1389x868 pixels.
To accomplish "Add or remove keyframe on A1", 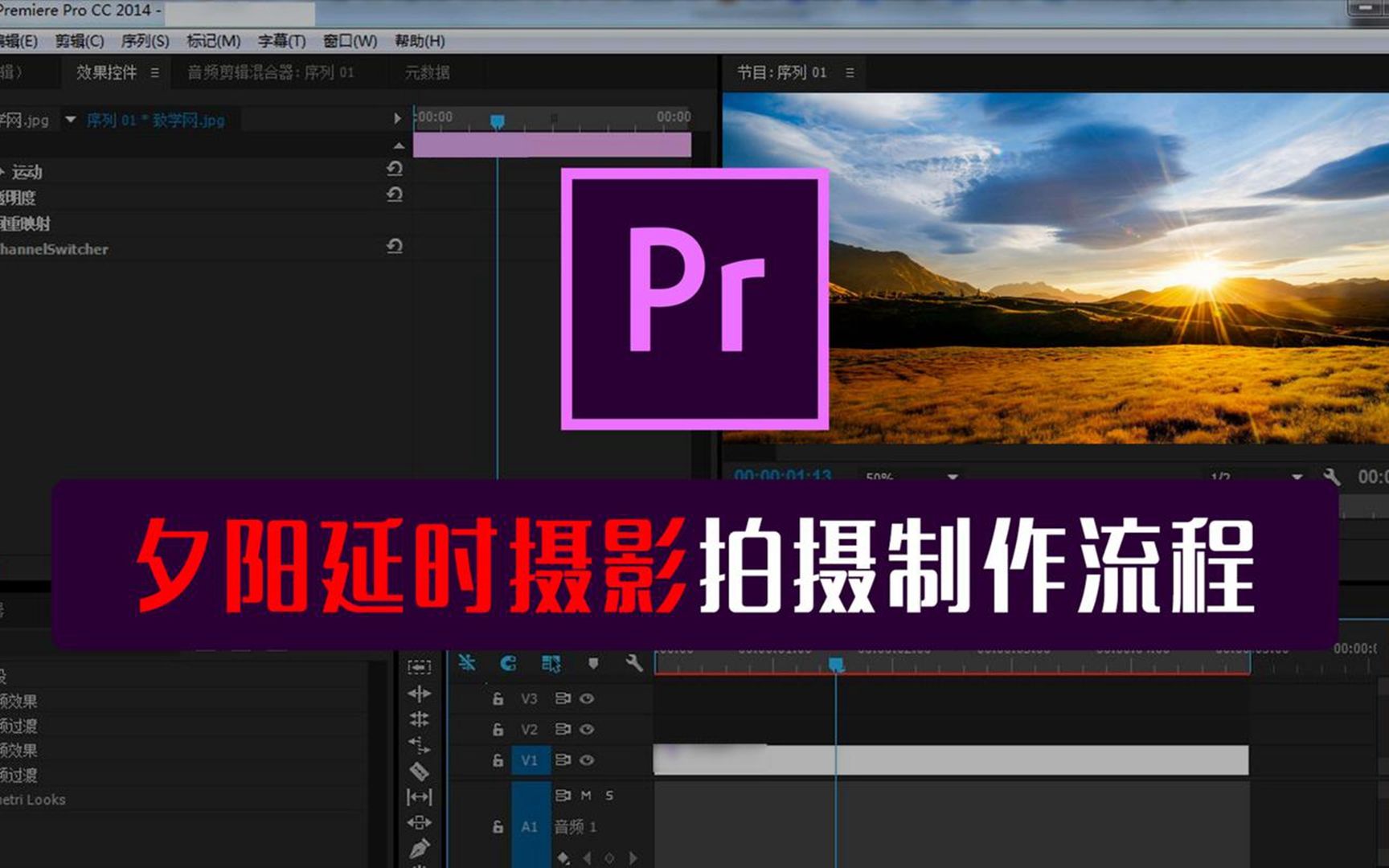I will click(x=609, y=858).
